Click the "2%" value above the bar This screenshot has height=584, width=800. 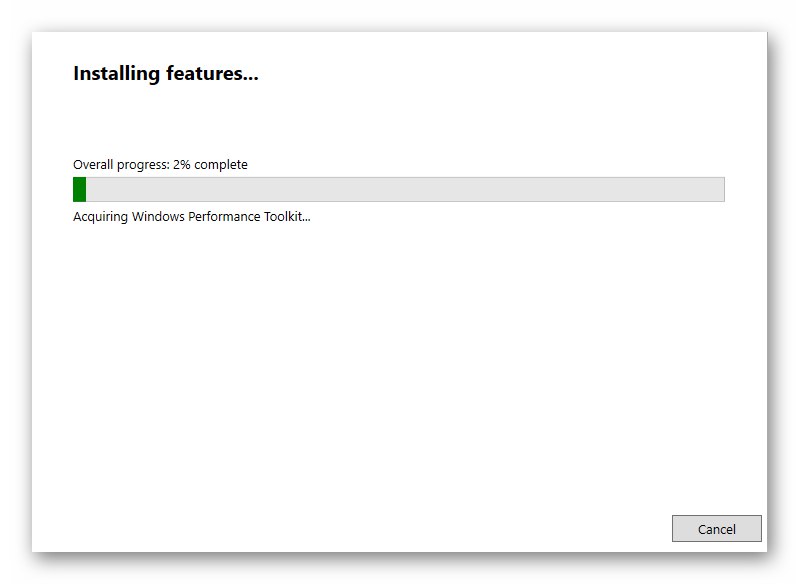[x=181, y=164]
